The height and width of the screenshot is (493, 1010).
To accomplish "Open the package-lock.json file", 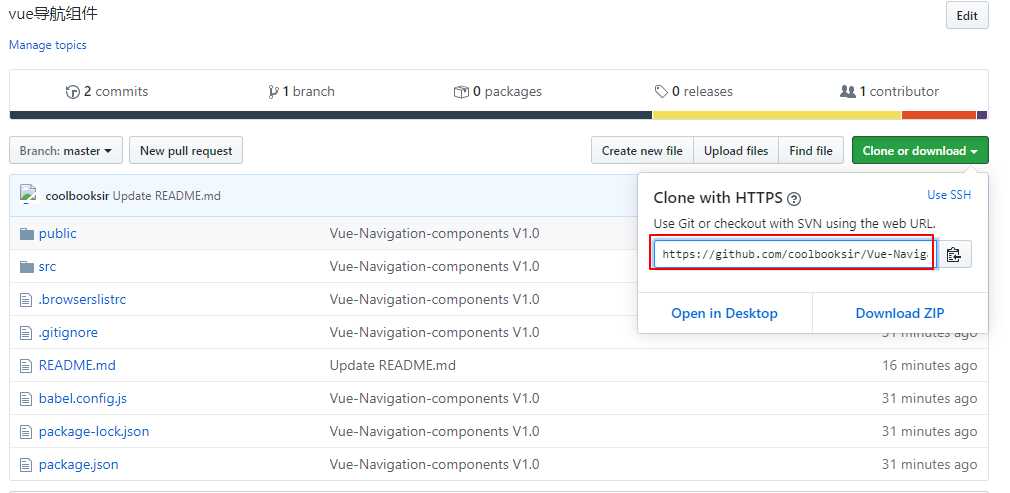I will [x=94, y=432].
